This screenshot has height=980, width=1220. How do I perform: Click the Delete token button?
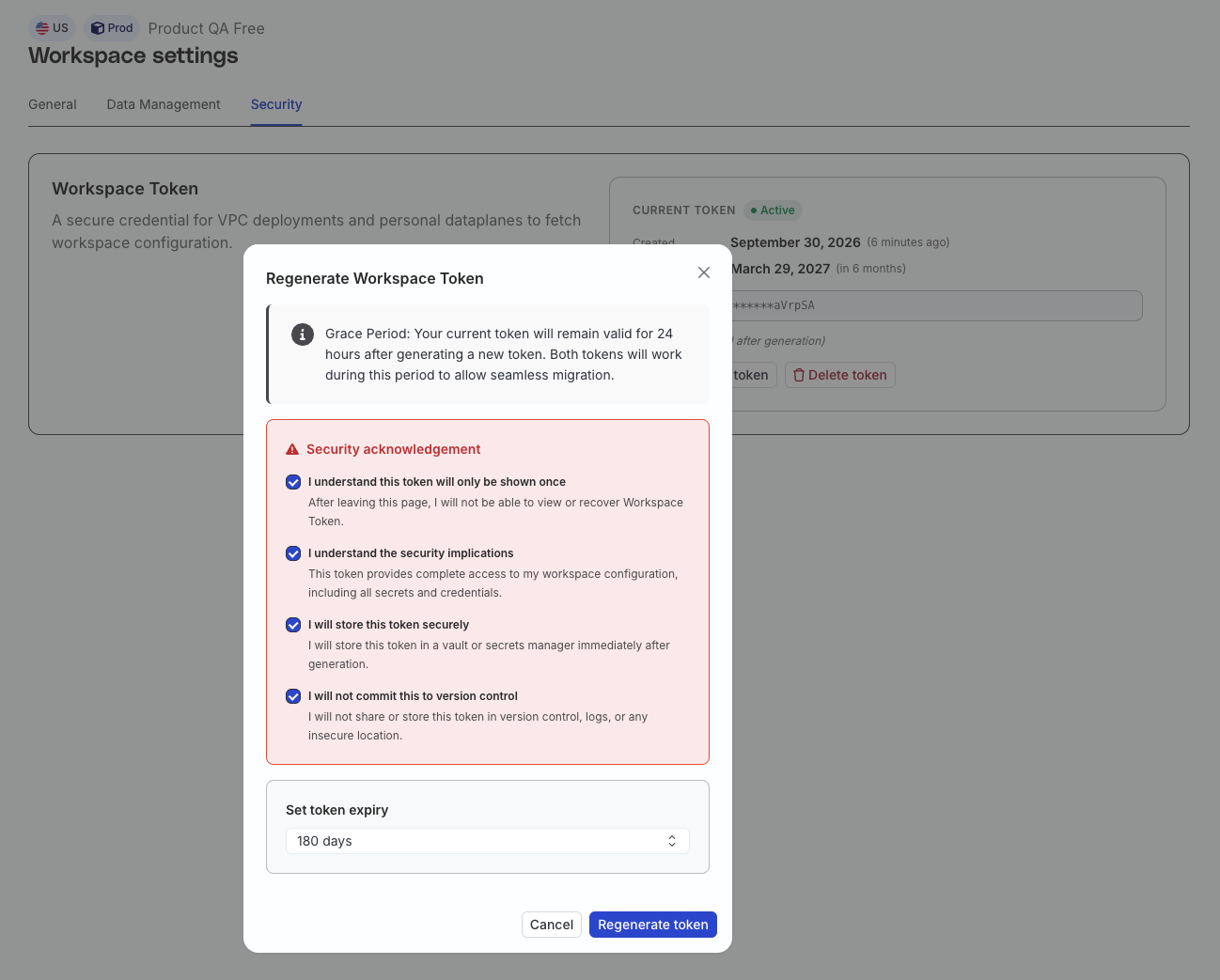click(840, 375)
